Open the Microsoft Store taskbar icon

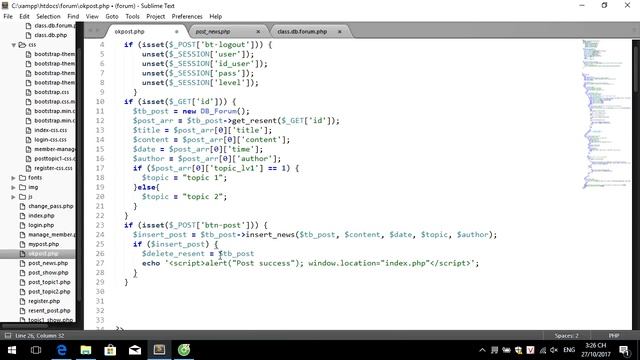[x=110, y=350]
